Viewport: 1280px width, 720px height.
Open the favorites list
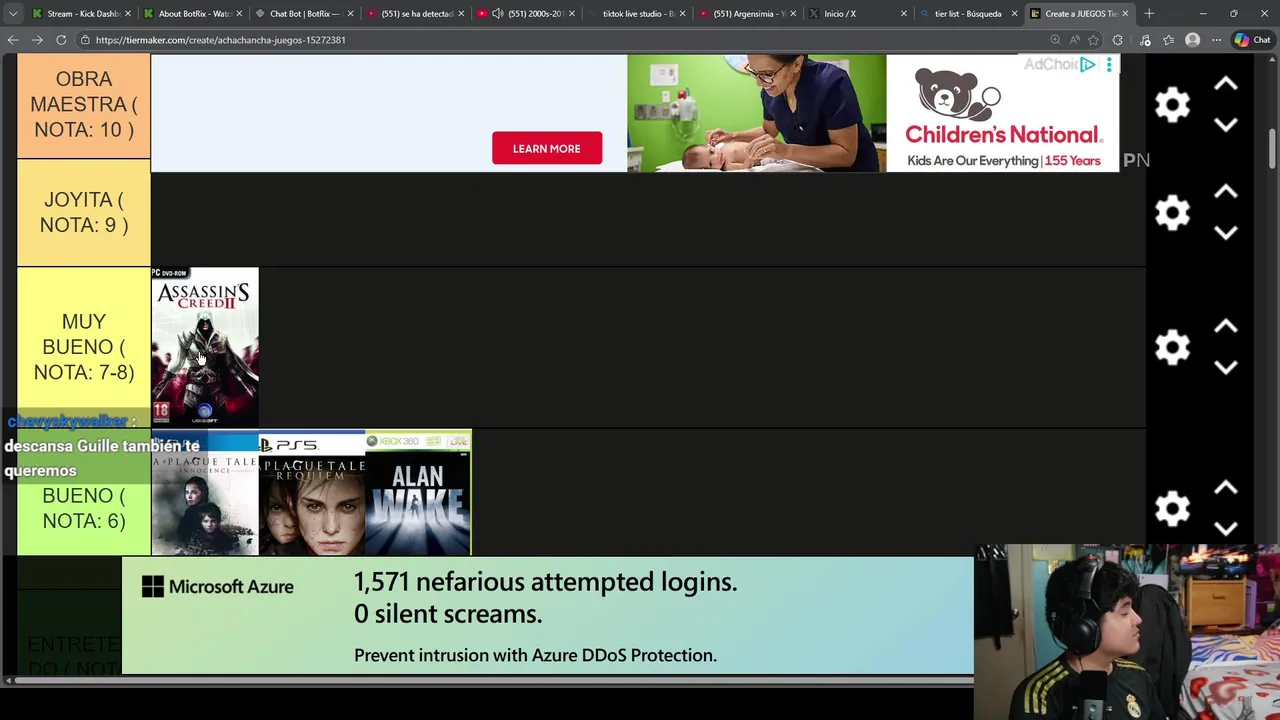click(x=1168, y=40)
